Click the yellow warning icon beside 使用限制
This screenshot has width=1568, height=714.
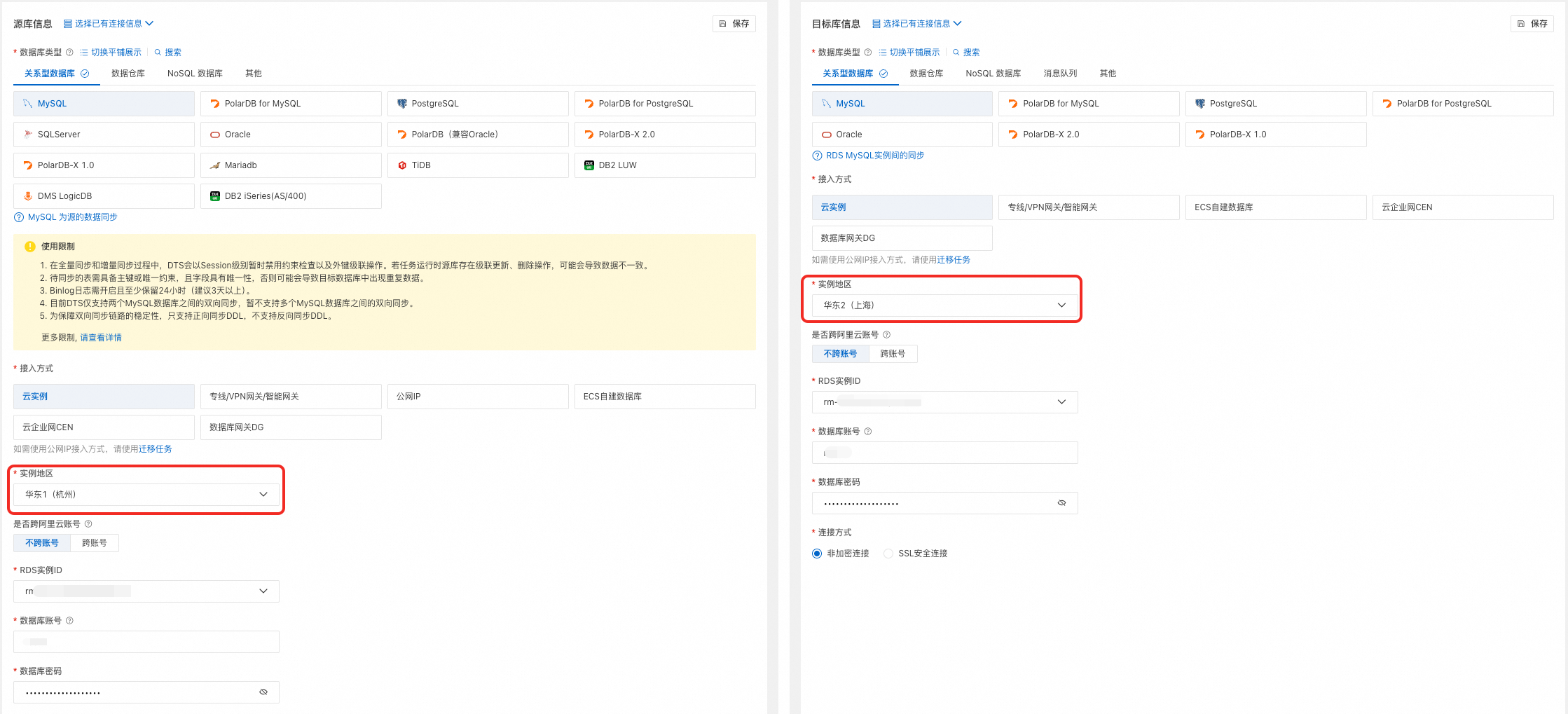click(30, 247)
